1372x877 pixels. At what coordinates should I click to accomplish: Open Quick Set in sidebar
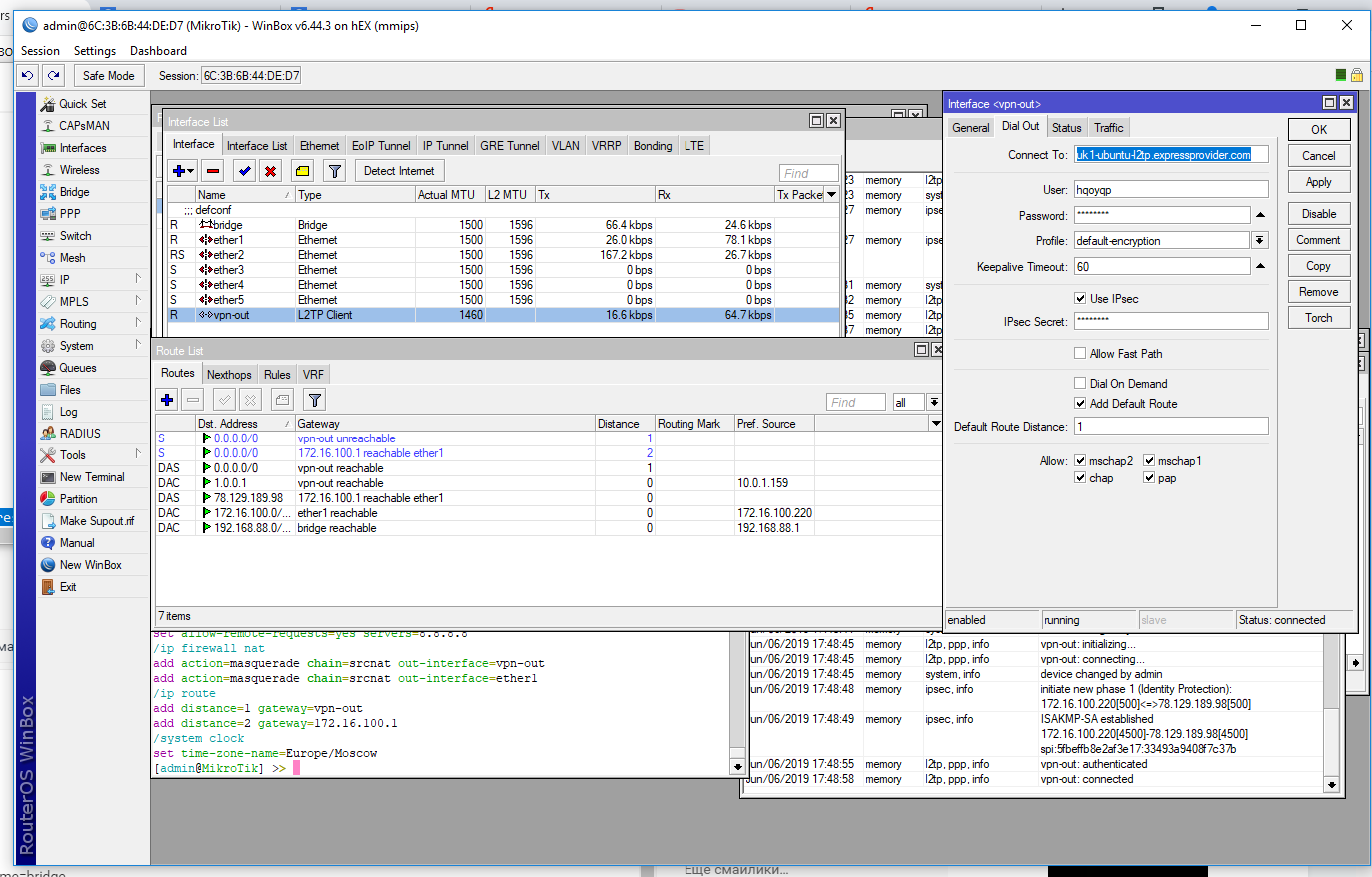pos(82,104)
